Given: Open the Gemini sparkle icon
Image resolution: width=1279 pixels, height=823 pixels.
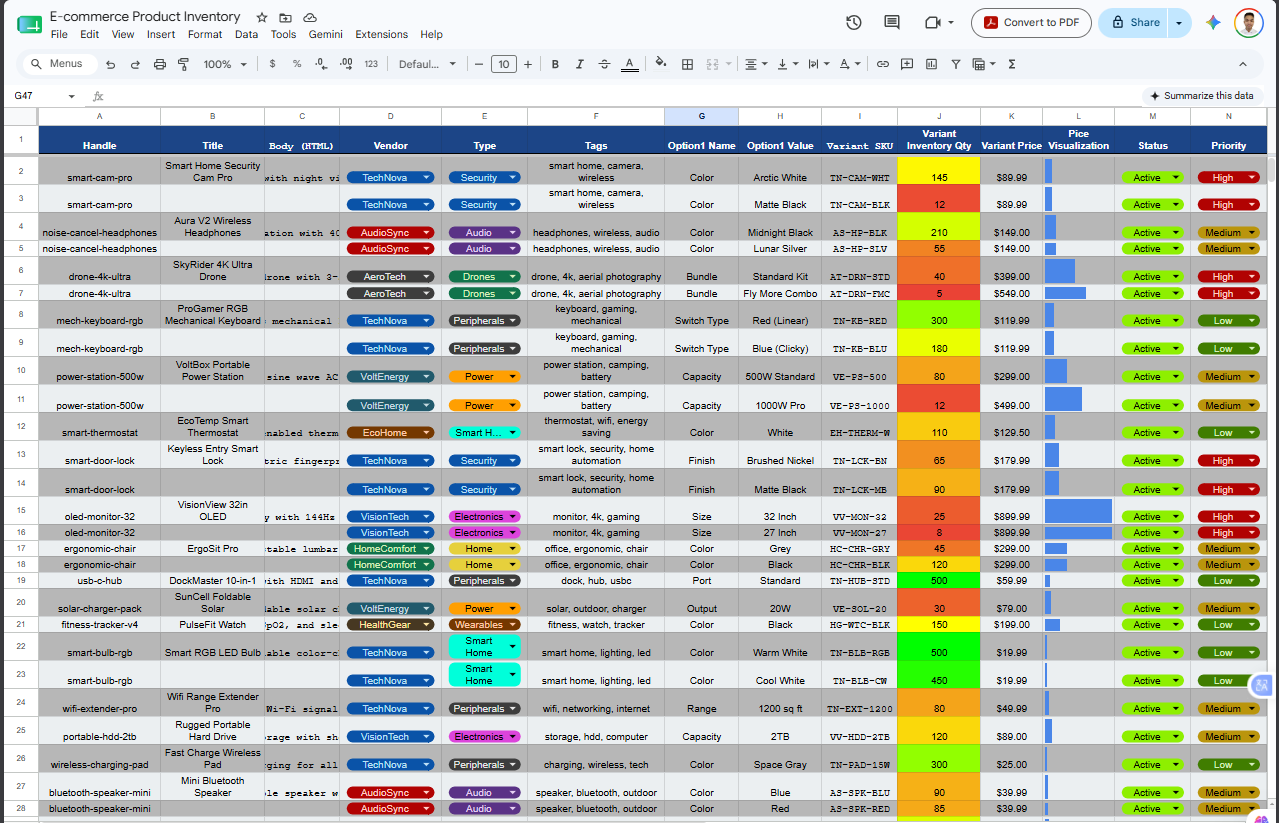Looking at the screenshot, I should (1213, 22).
